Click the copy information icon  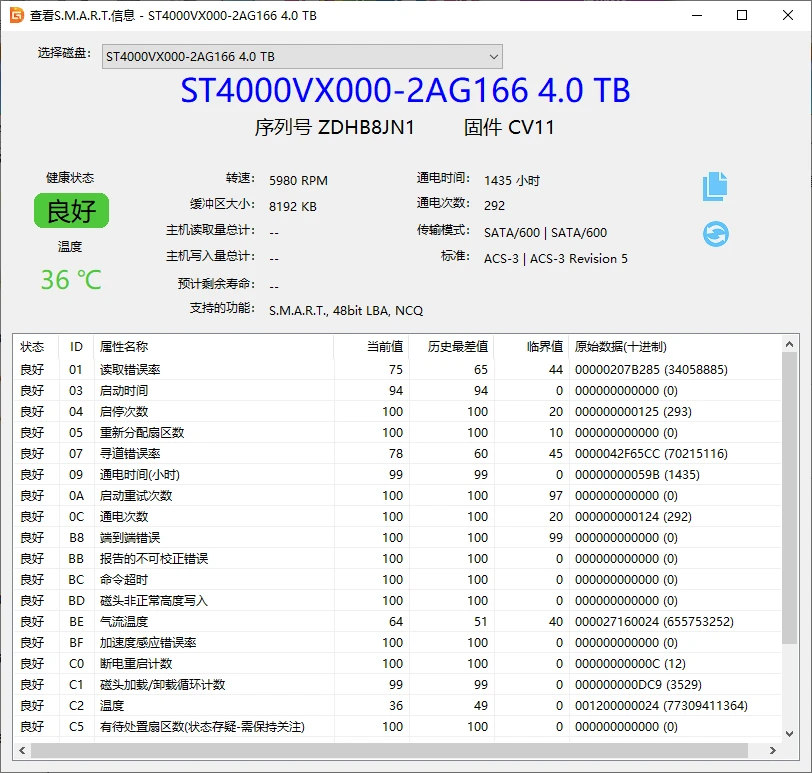(x=715, y=186)
